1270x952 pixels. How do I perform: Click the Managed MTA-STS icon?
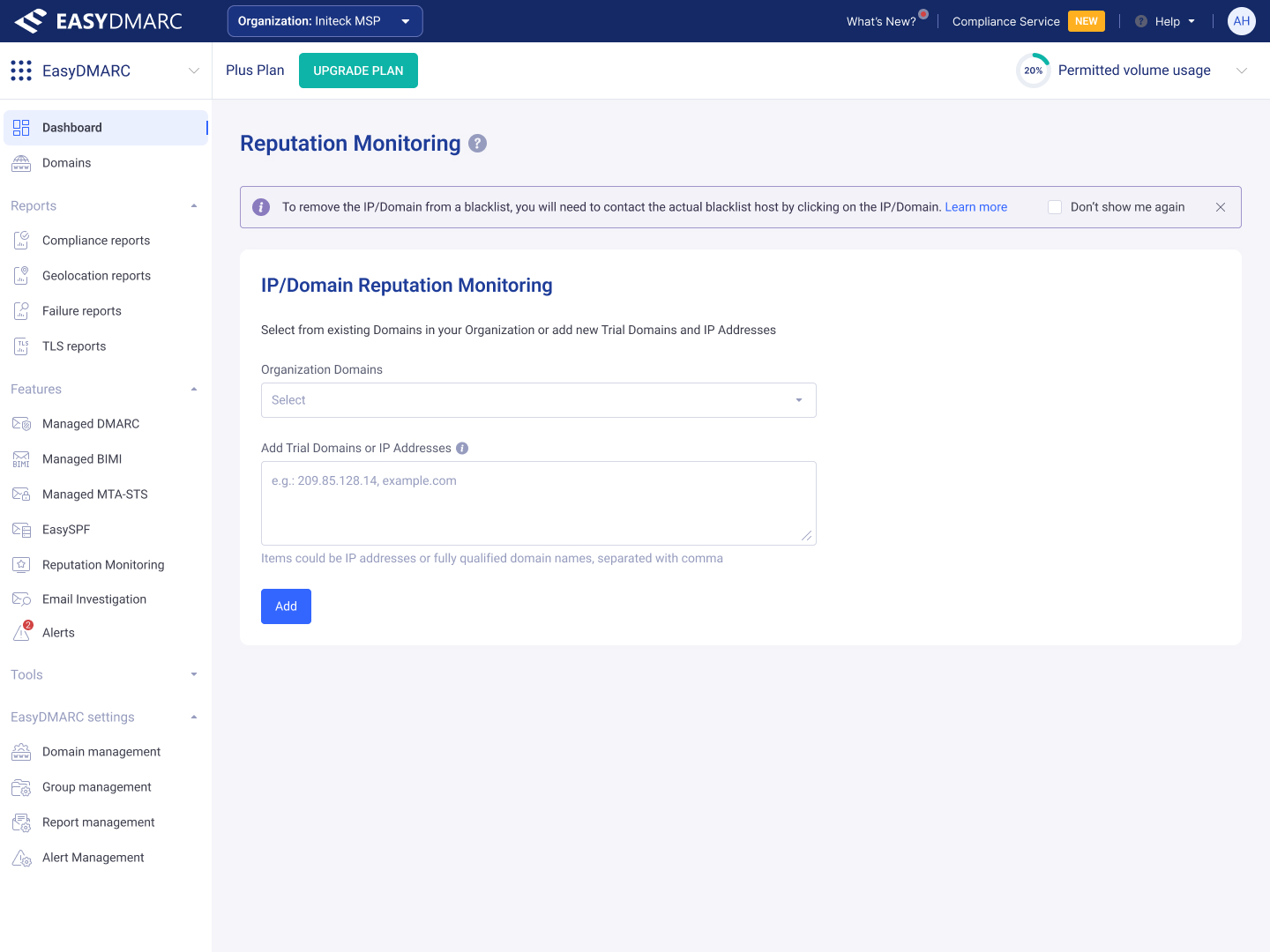[21, 495]
